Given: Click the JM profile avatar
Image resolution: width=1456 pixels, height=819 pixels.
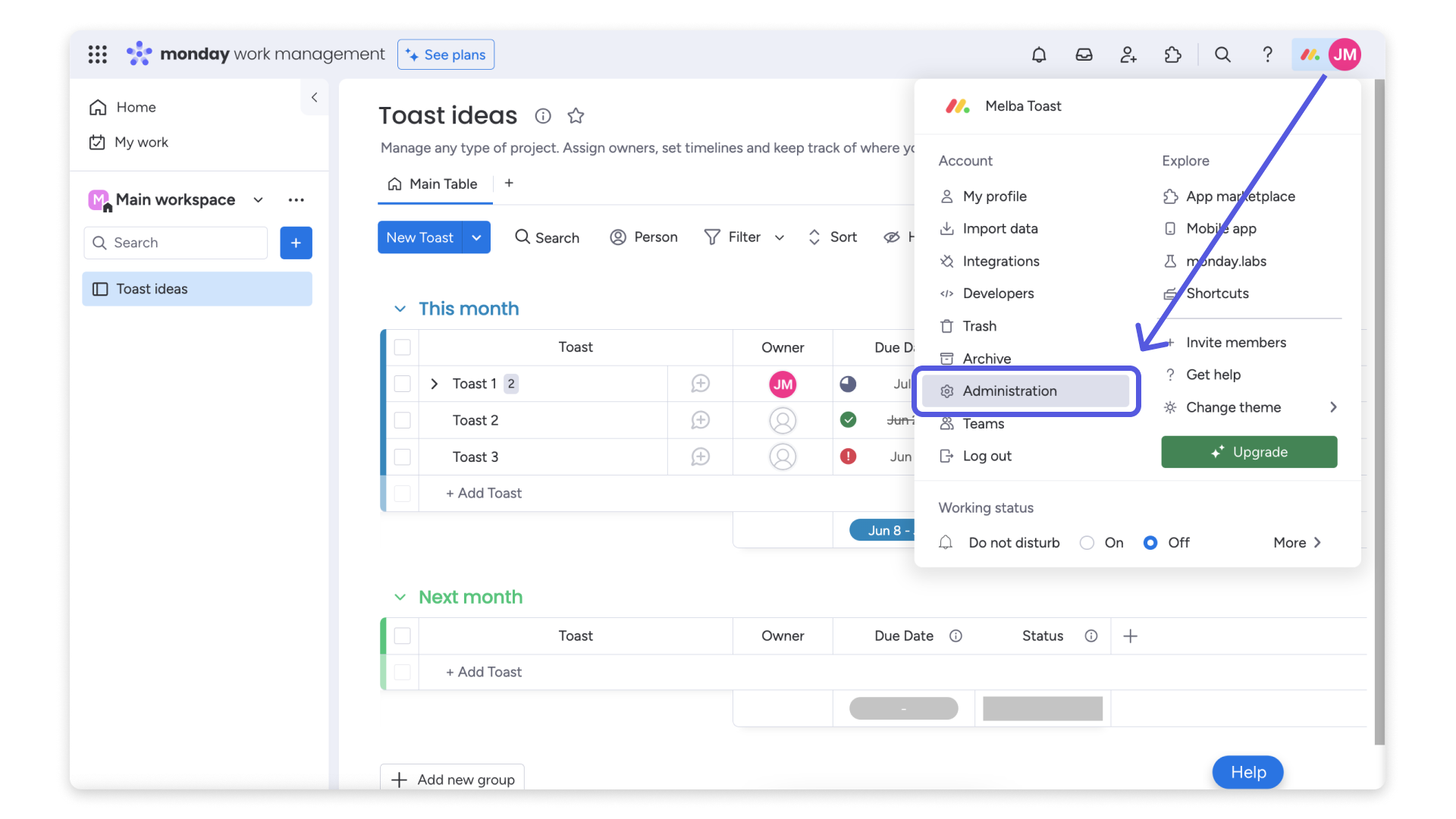Looking at the screenshot, I should [x=1345, y=55].
